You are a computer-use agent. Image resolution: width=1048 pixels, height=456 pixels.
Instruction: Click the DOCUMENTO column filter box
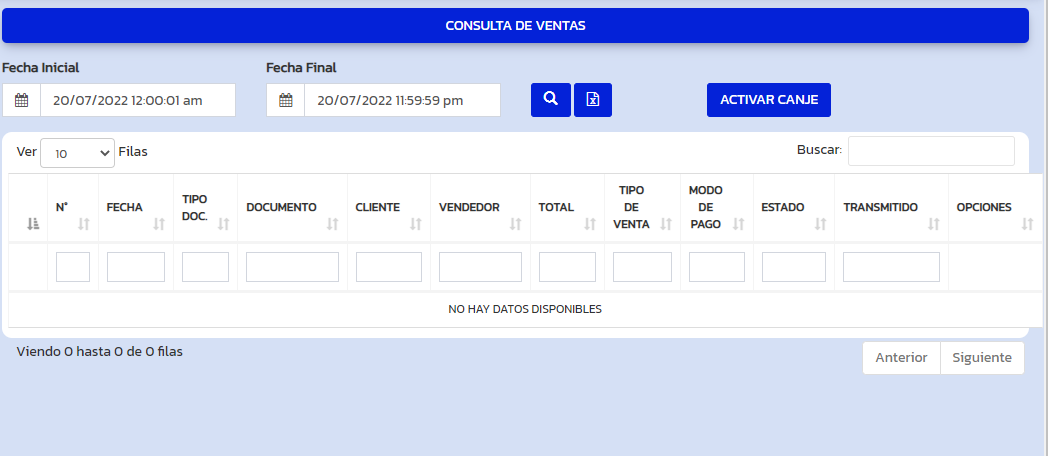pos(292,267)
